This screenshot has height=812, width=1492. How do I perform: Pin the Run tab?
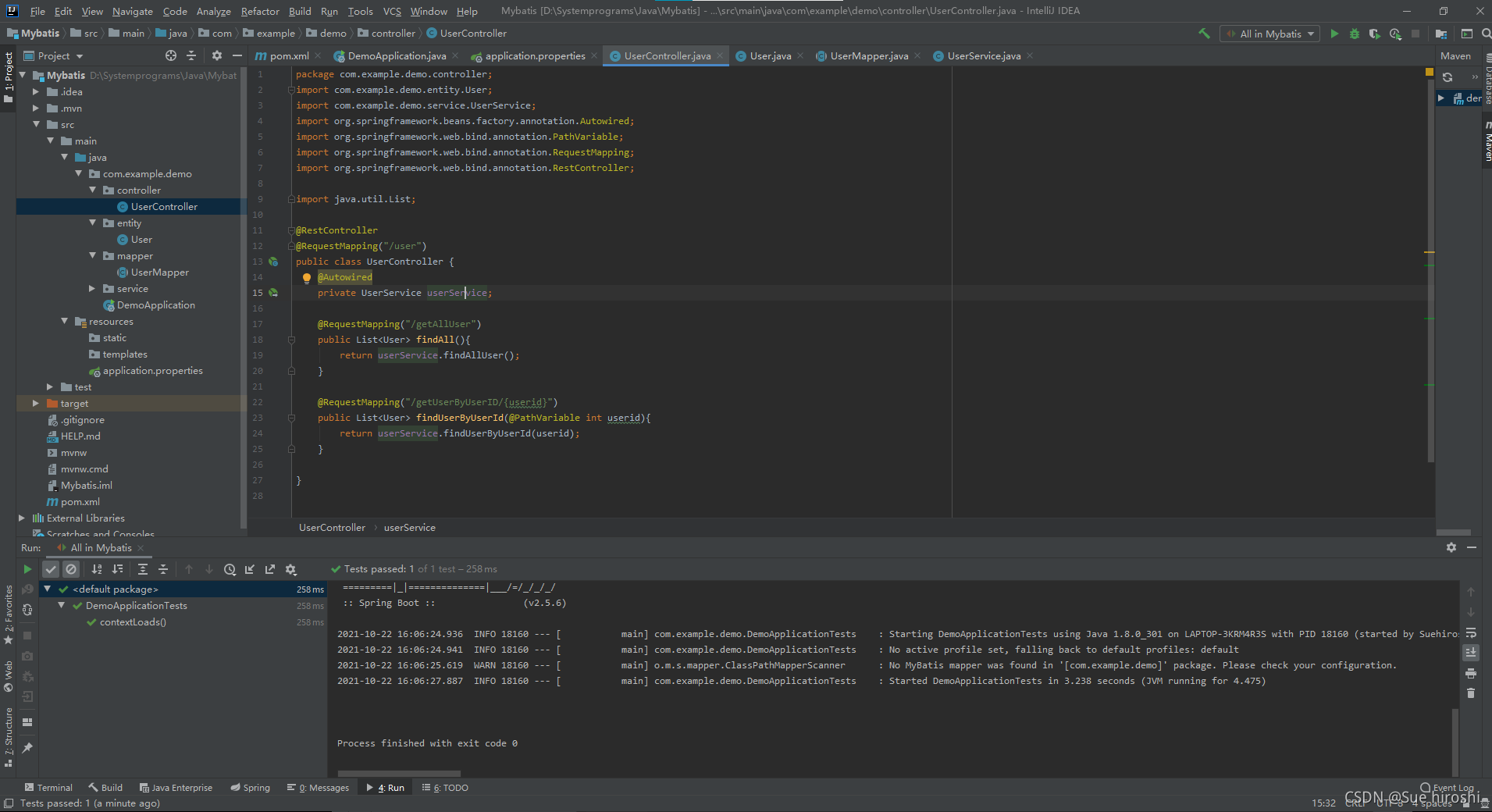coord(27,747)
